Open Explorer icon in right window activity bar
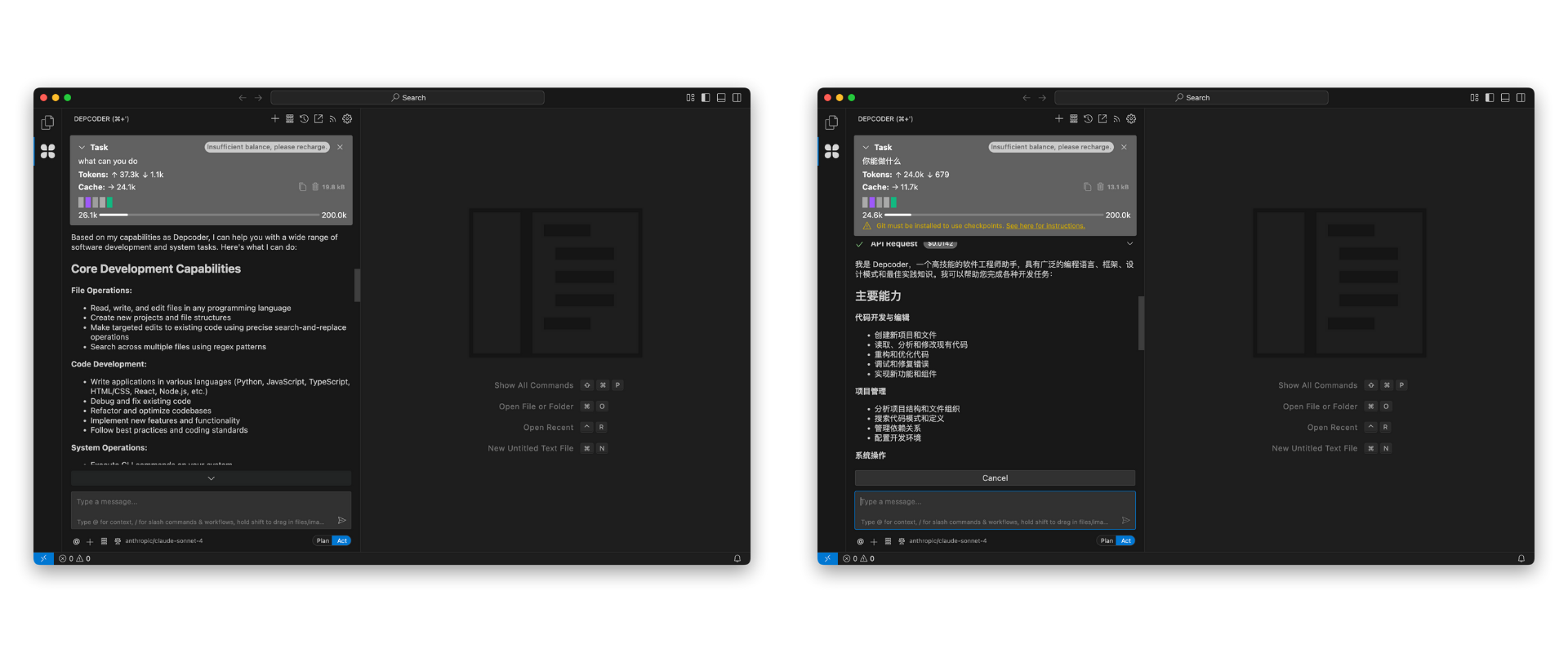 (831, 122)
